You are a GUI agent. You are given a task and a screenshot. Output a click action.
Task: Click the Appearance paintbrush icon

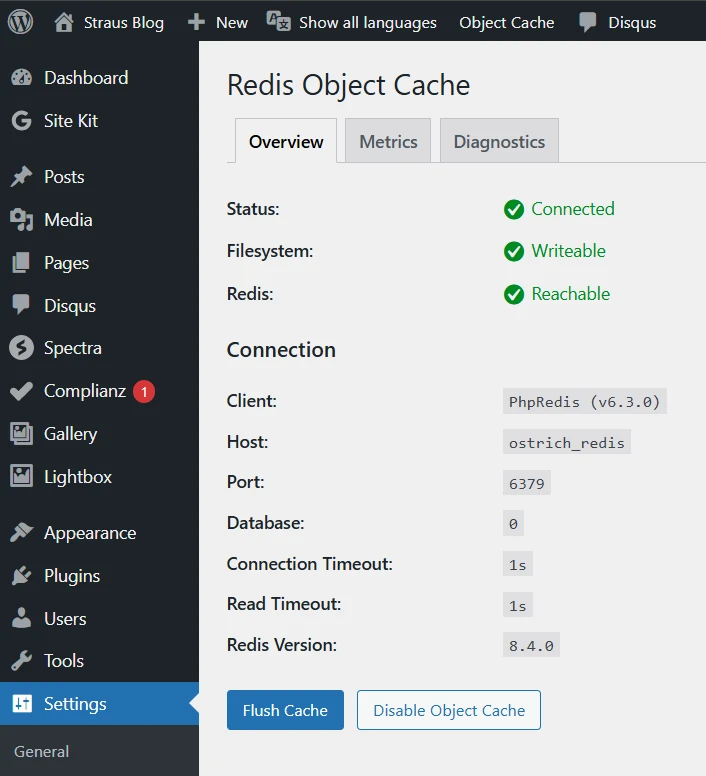tap(22, 533)
